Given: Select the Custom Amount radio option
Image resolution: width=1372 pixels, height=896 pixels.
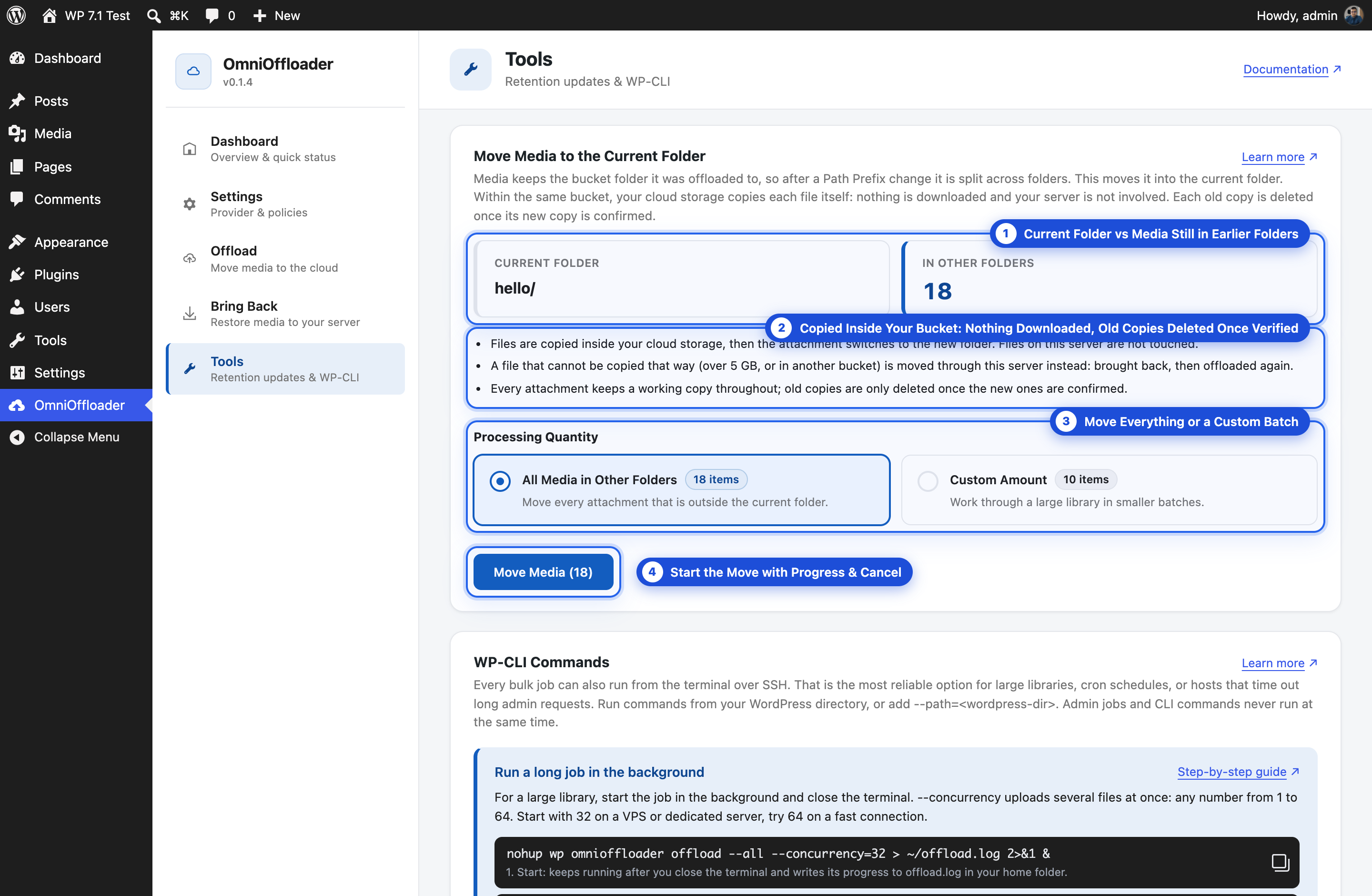Looking at the screenshot, I should pos(928,481).
